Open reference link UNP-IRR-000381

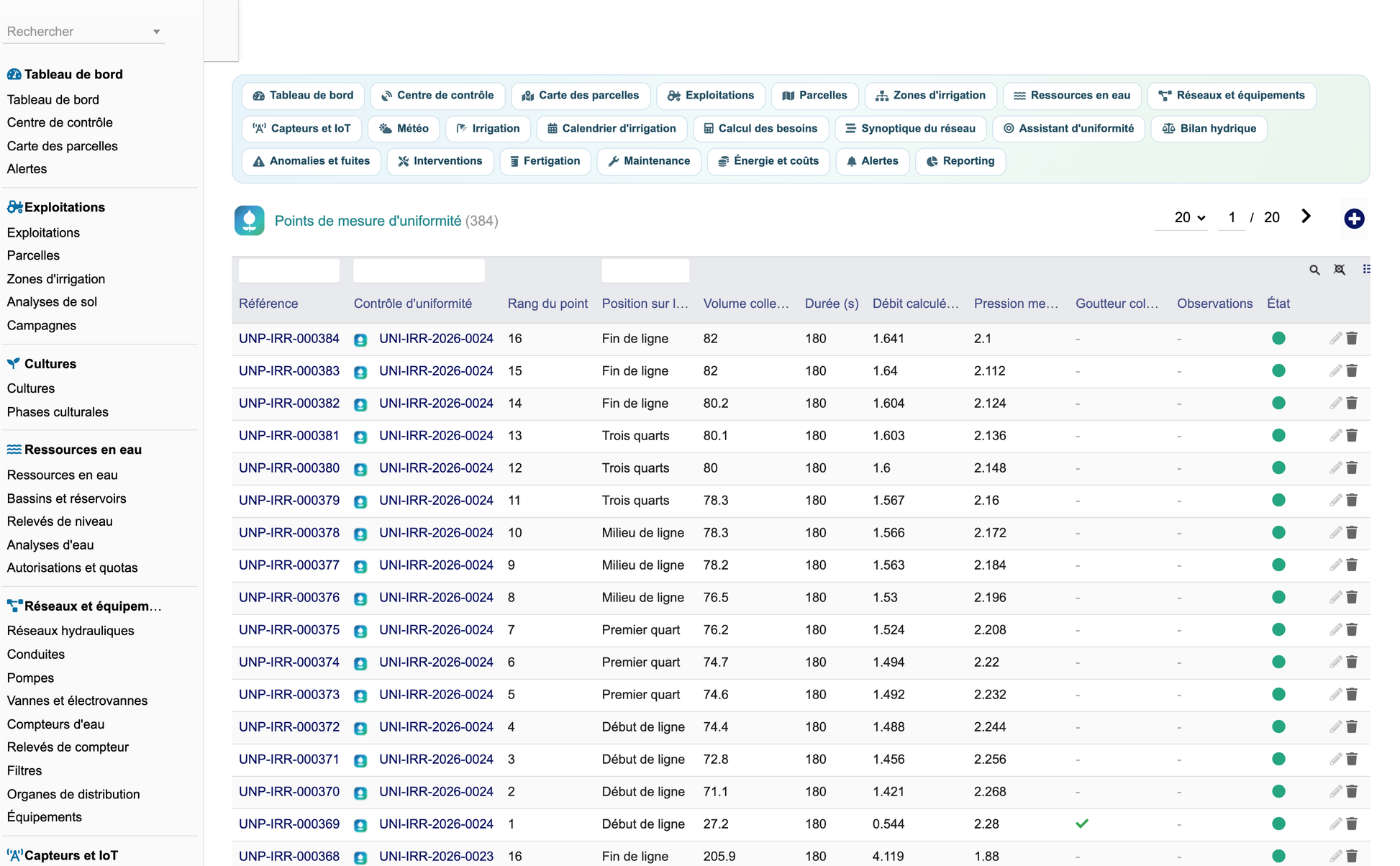[x=289, y=435]
